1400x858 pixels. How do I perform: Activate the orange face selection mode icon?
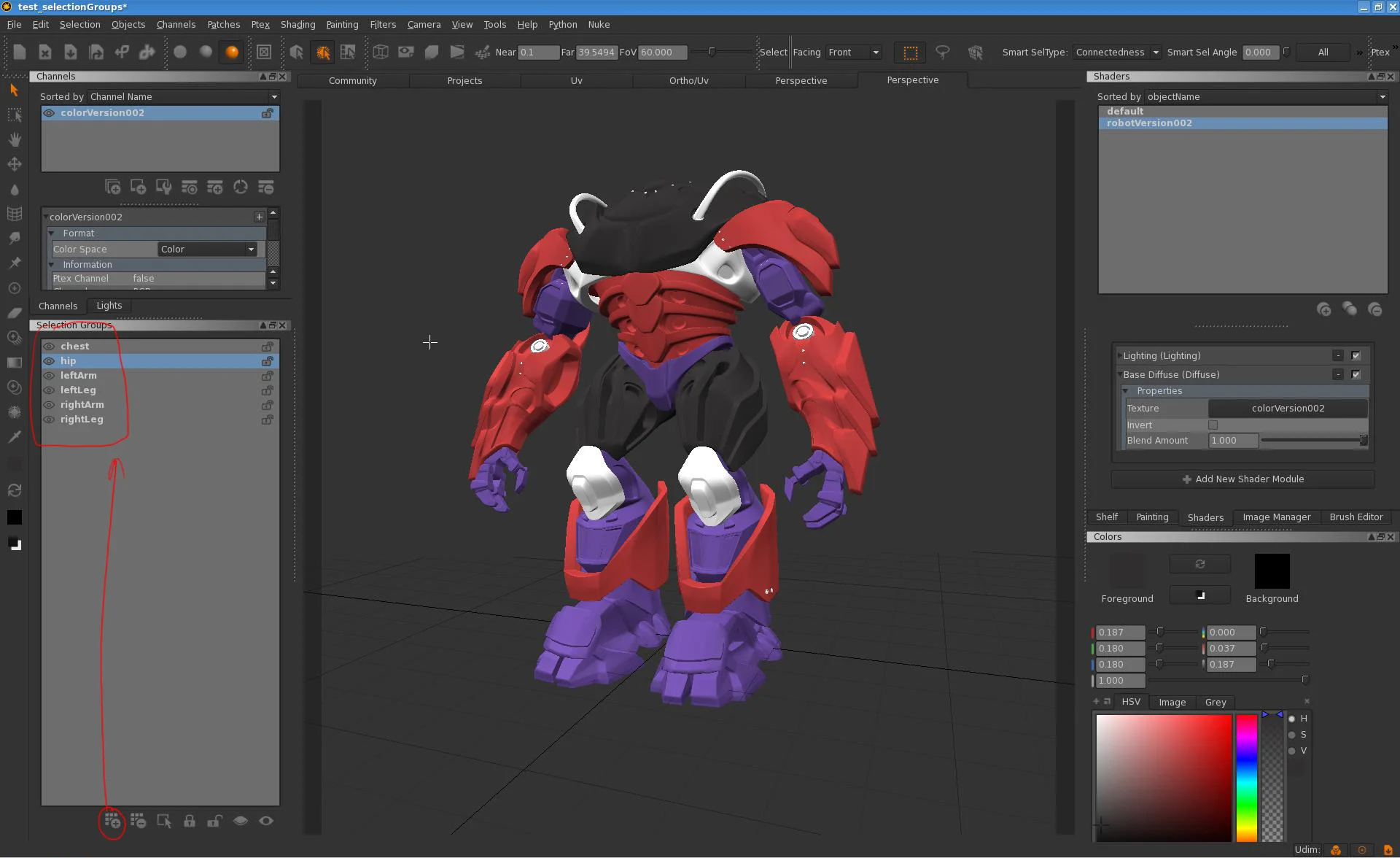pos(322,52)
